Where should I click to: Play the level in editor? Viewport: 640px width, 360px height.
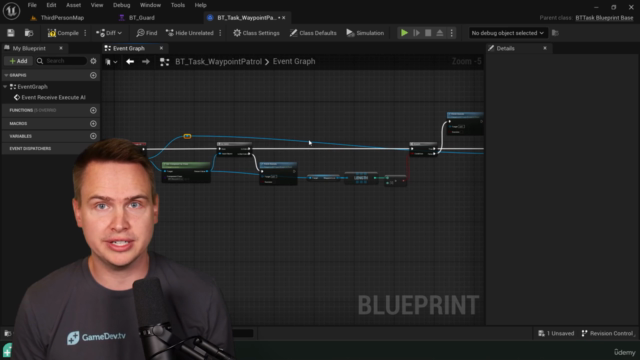click(404, 33)
